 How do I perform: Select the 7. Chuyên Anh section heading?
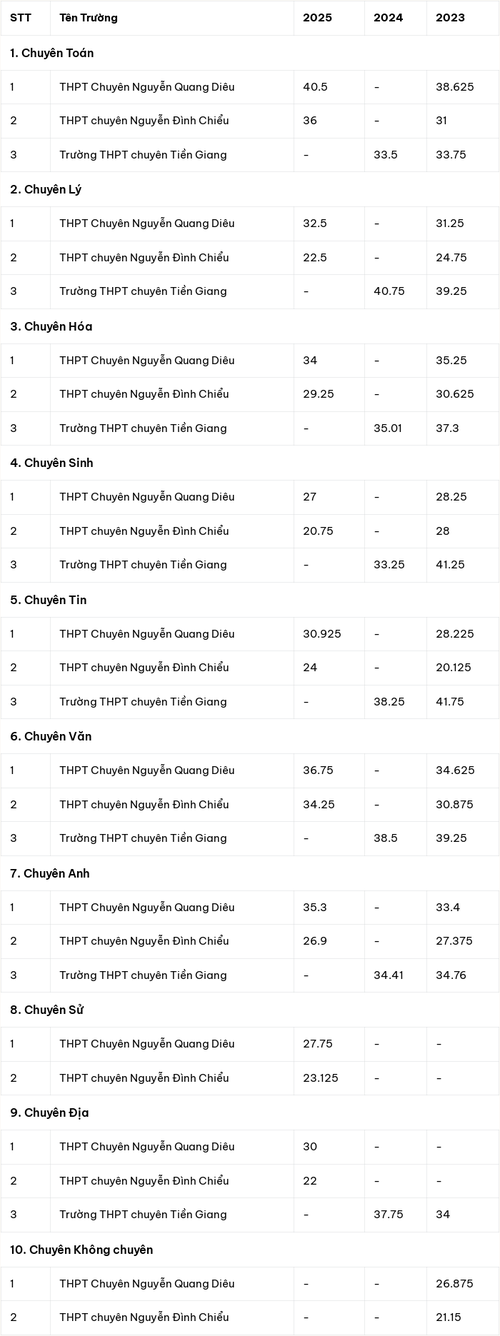click(50, 873)
